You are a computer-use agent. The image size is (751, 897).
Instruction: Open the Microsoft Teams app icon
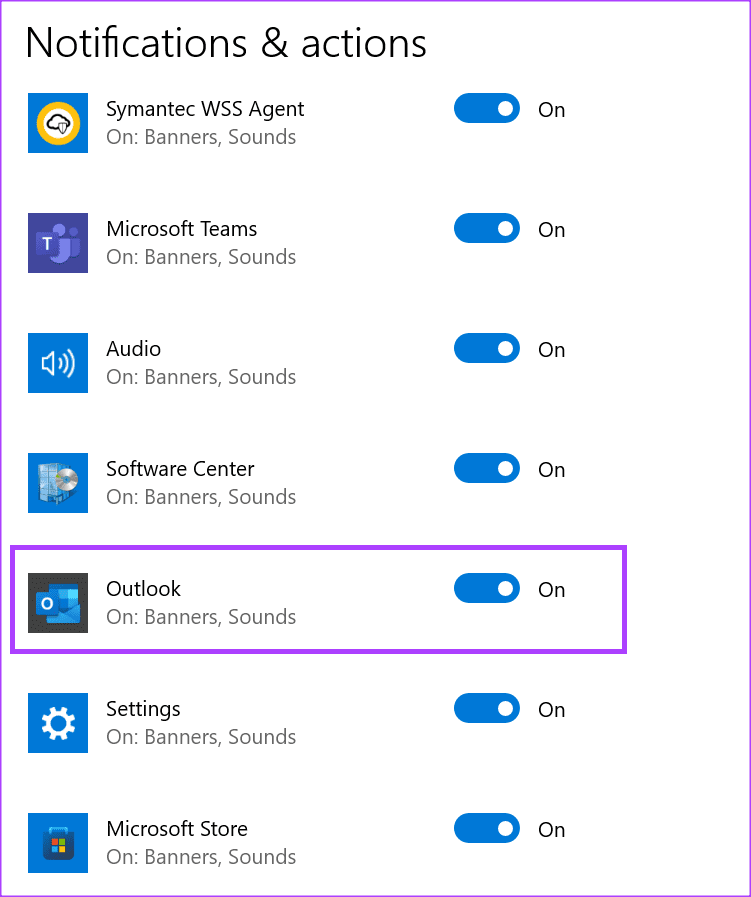(x=58, y=243)
